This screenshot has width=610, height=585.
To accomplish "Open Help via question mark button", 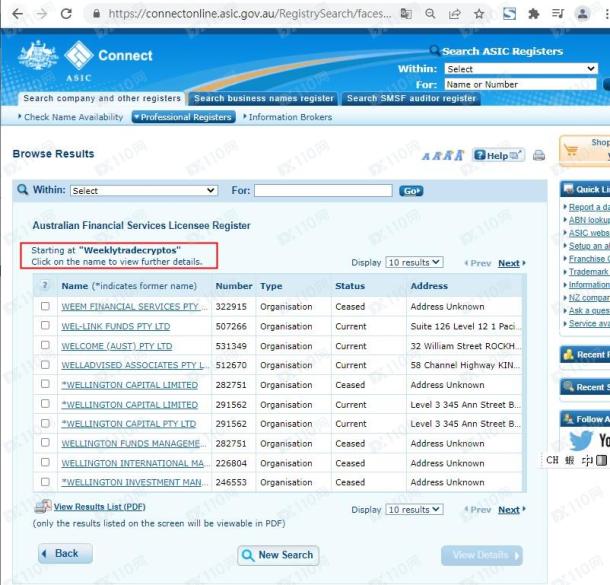I will point(498,155).
